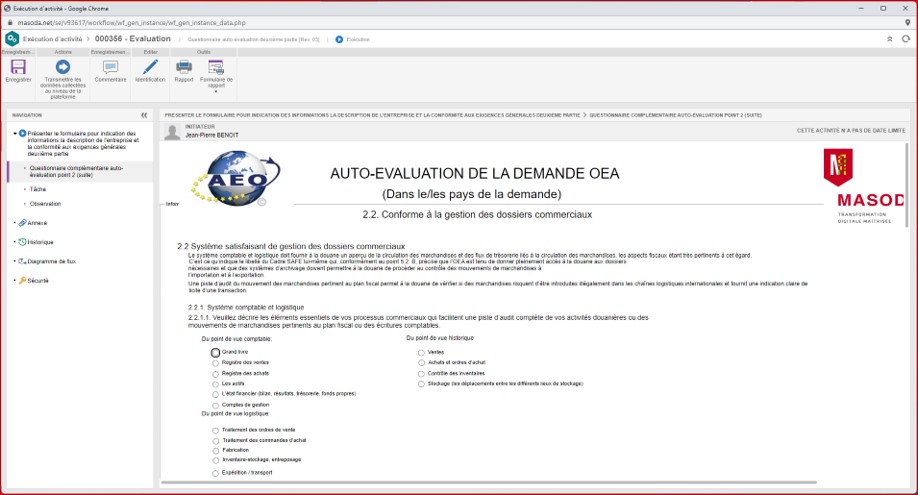Open the Commentaire tool
This screenshot has width=918, height=495.
click(x=110, y=67)
